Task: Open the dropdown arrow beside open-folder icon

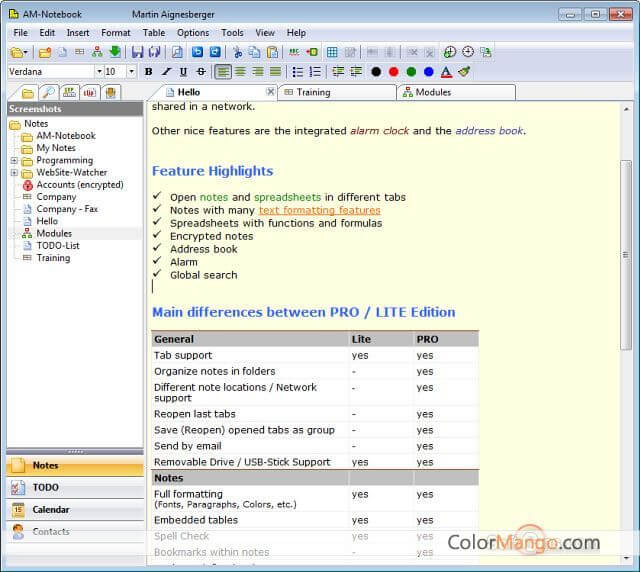Action: pos(26,52)
